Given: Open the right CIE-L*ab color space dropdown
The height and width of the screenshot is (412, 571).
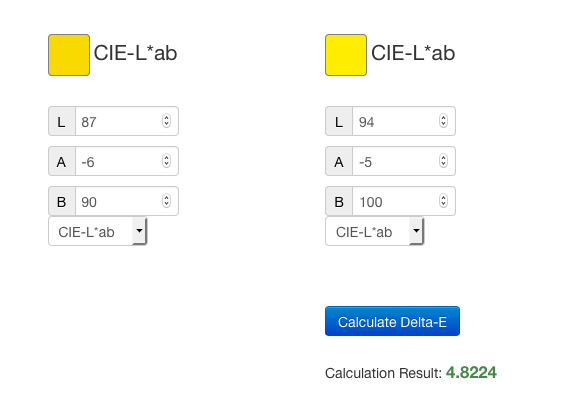Looking at the screenshot, I should click(374, 231).
